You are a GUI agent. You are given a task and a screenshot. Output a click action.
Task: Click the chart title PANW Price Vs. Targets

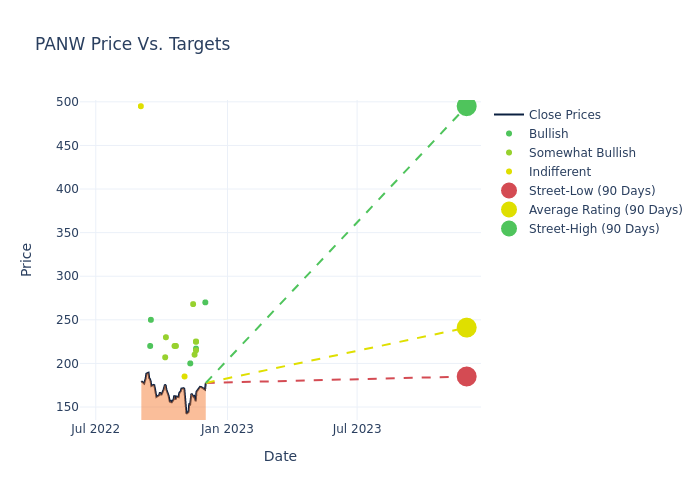132,44
